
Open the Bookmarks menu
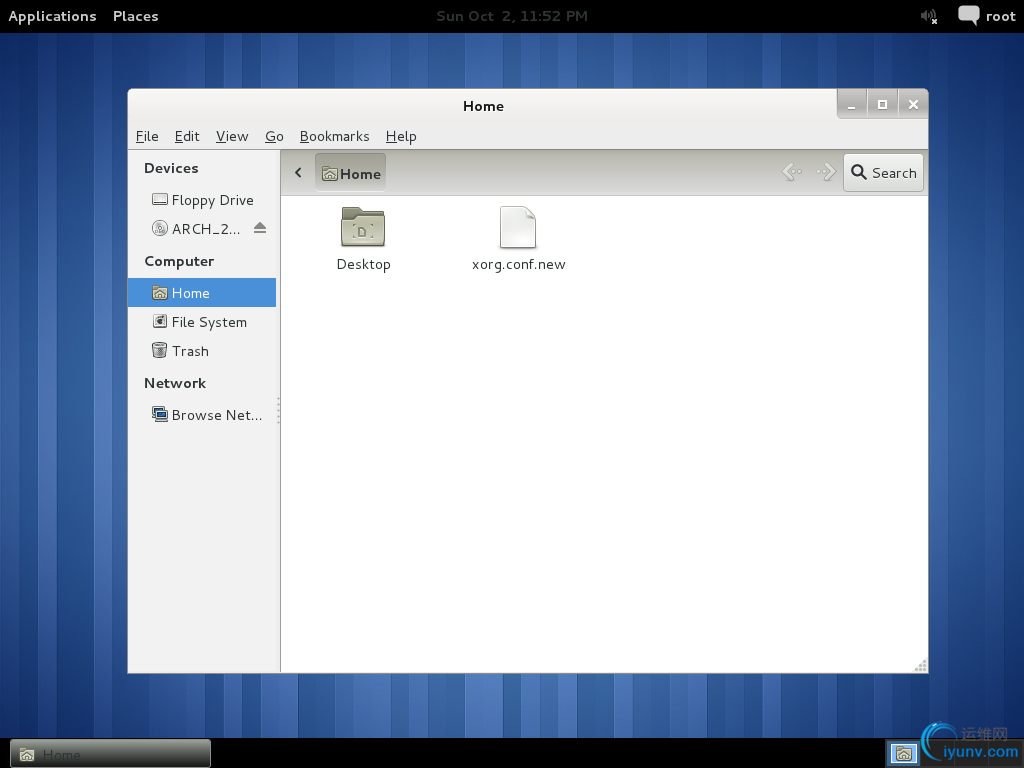click(x=334, y=136)
